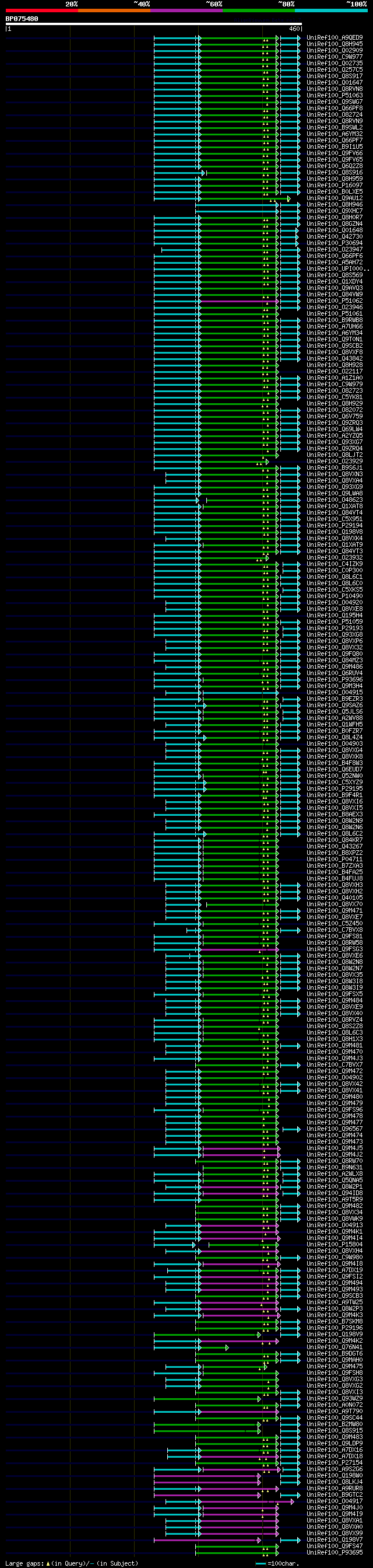Viewport: 373px width, 1568px height.
Task: Select hit label UniRef100_Q257C5
Action: coord(335,70)
